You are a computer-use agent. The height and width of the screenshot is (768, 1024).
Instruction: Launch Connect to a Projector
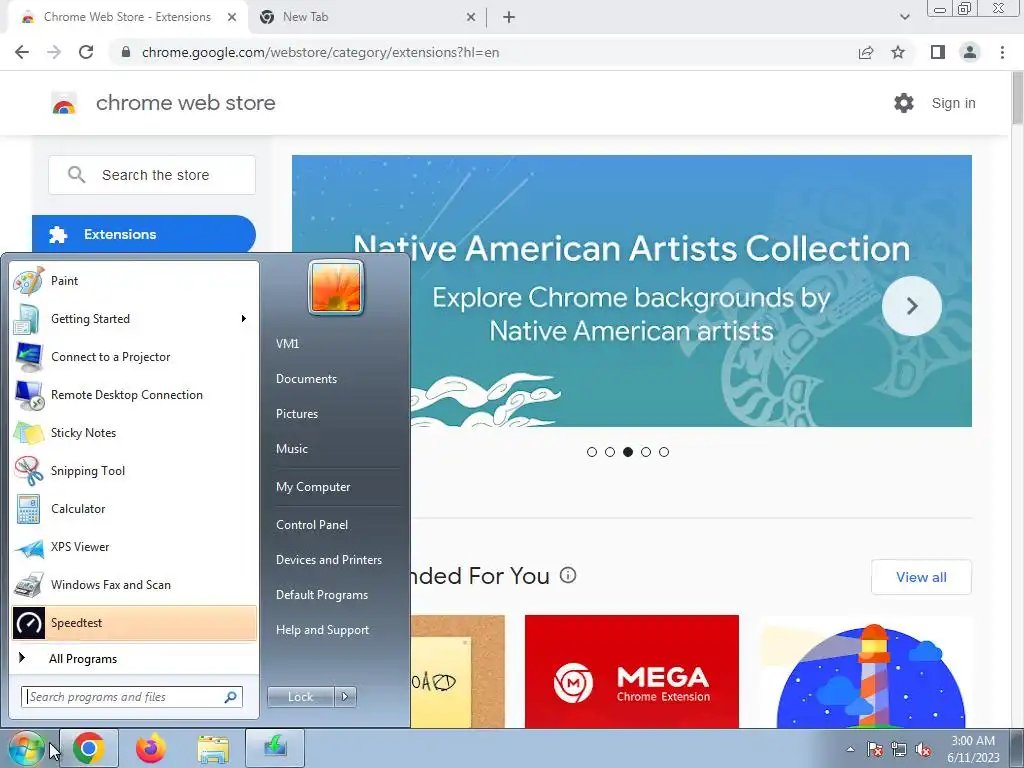click(x=134, y=357)
